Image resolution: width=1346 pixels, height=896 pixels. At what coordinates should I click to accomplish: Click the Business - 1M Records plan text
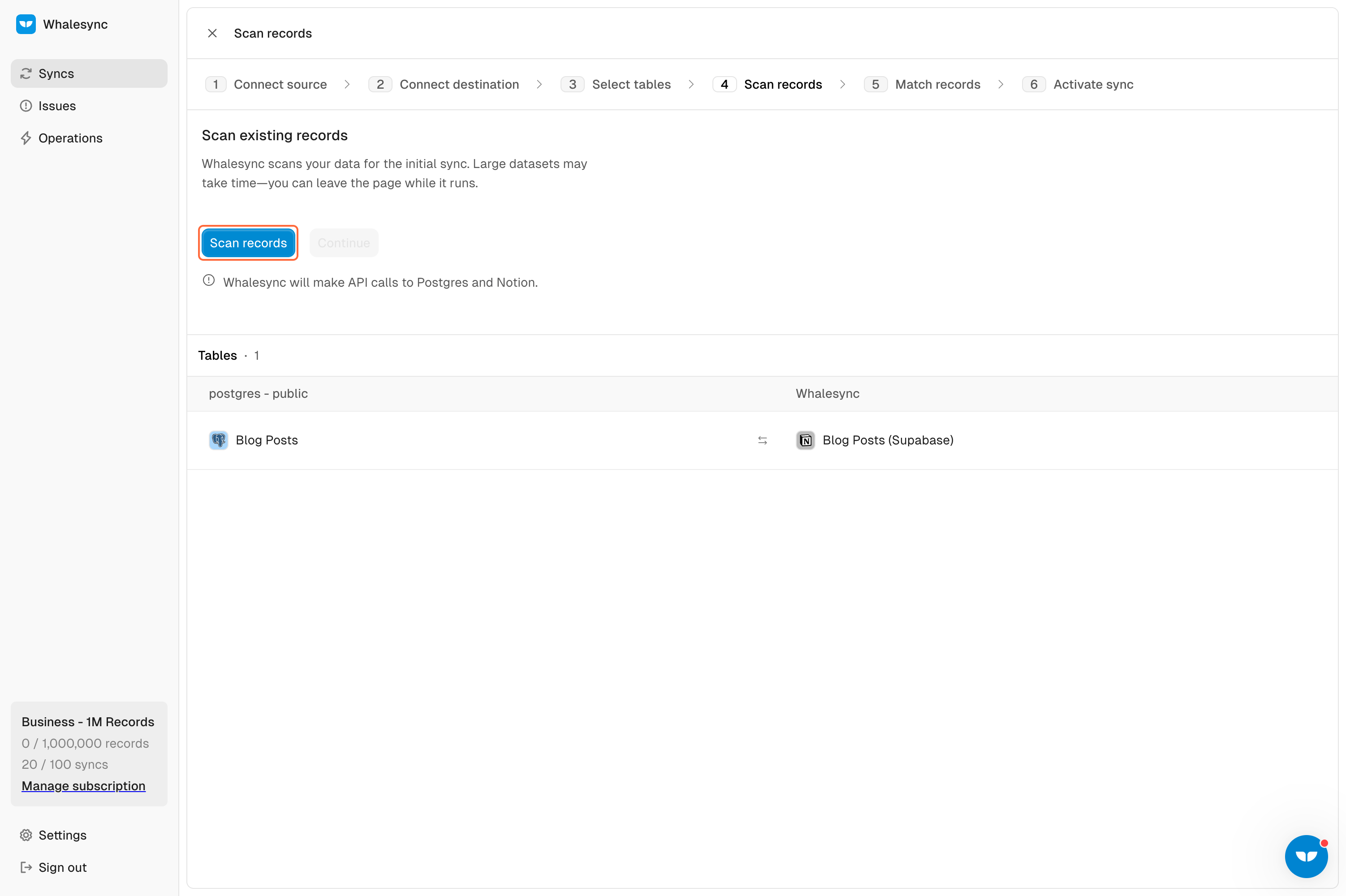88,722
